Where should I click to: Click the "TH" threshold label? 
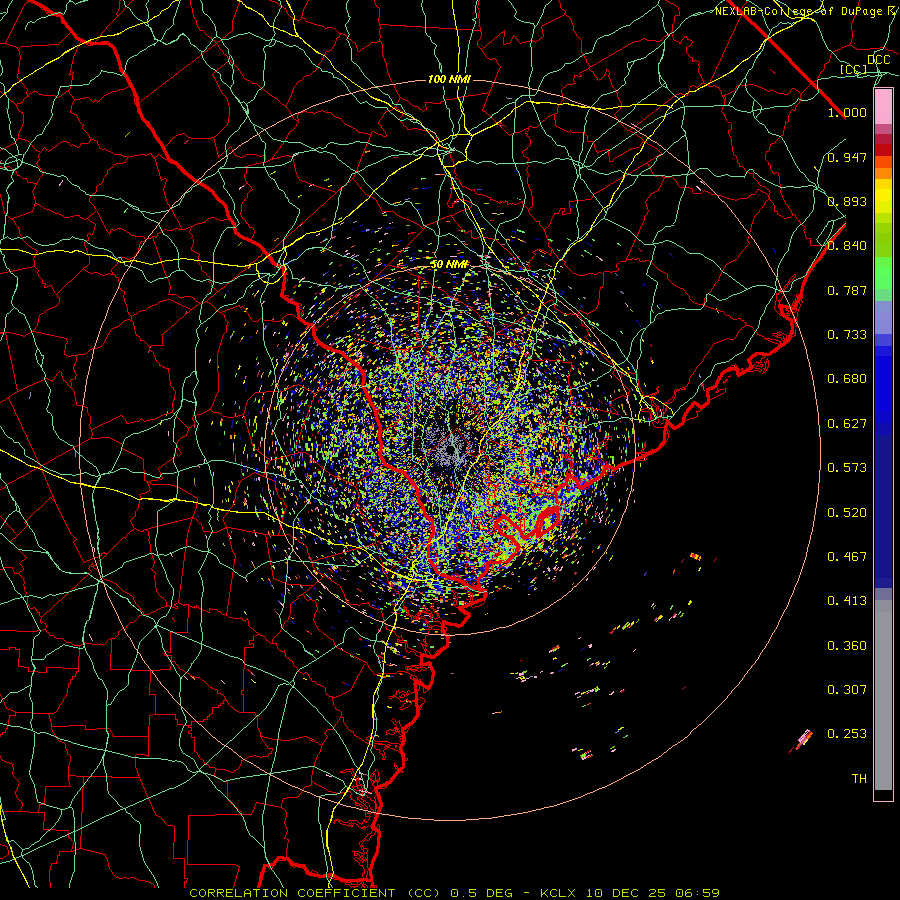coord(859,779)
